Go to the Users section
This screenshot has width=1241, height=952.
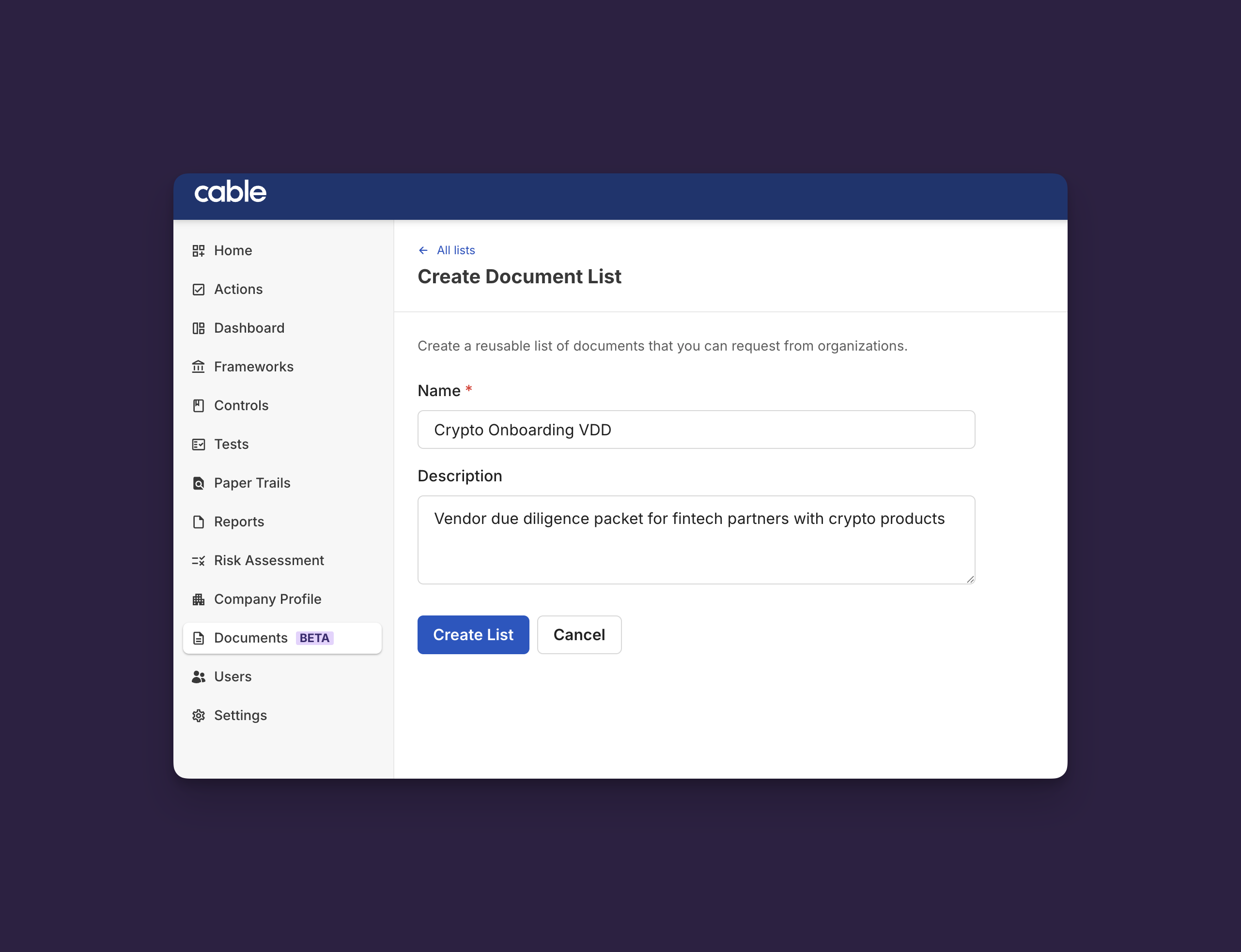pyautogui.click(x=233, y=676)
